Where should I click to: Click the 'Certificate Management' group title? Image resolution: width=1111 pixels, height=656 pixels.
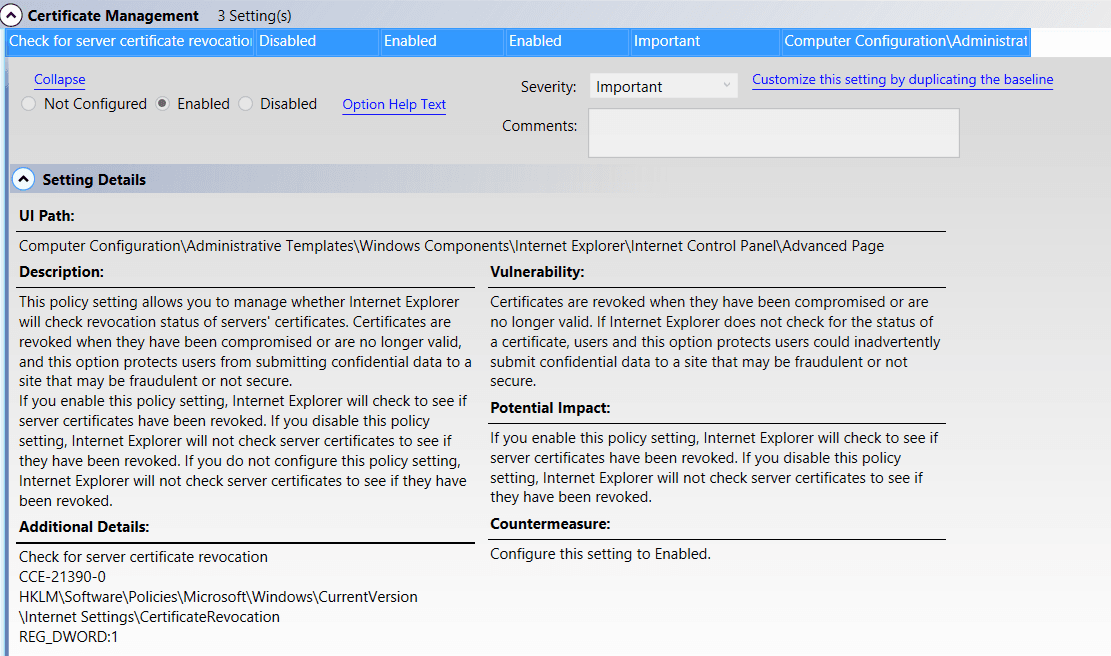(113, 16)
